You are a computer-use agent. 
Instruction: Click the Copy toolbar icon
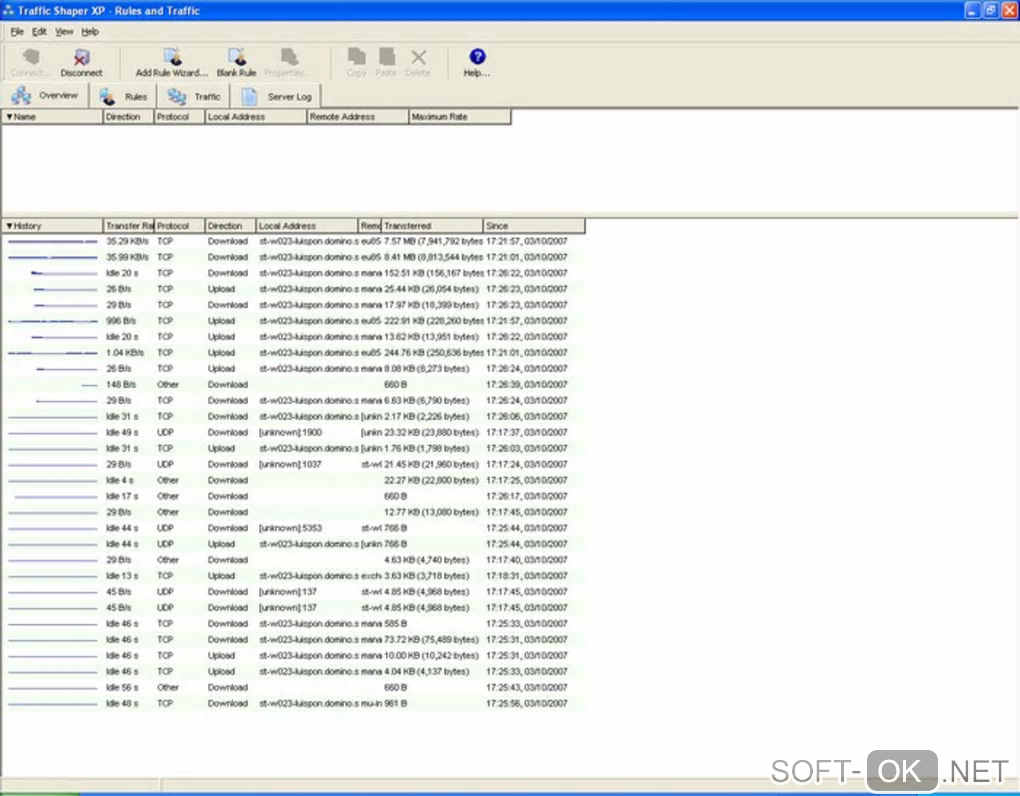(x=356, y=63)
